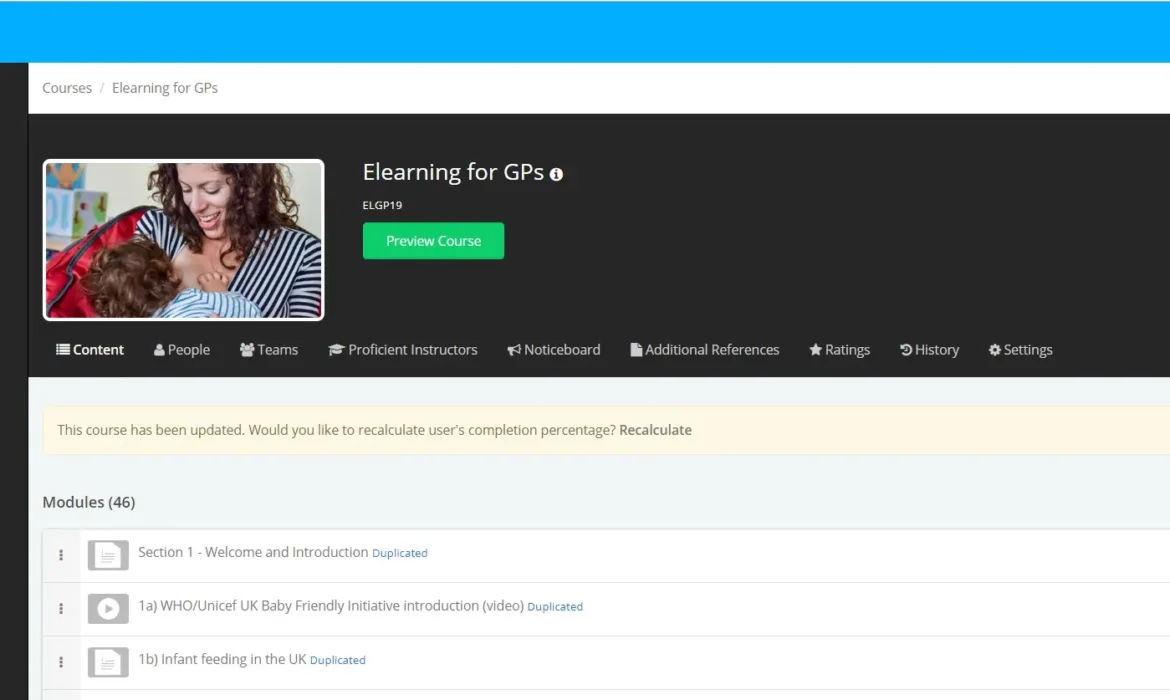
Task: Open the drag handle menu for Section 1 row
Action: [61, 555]
